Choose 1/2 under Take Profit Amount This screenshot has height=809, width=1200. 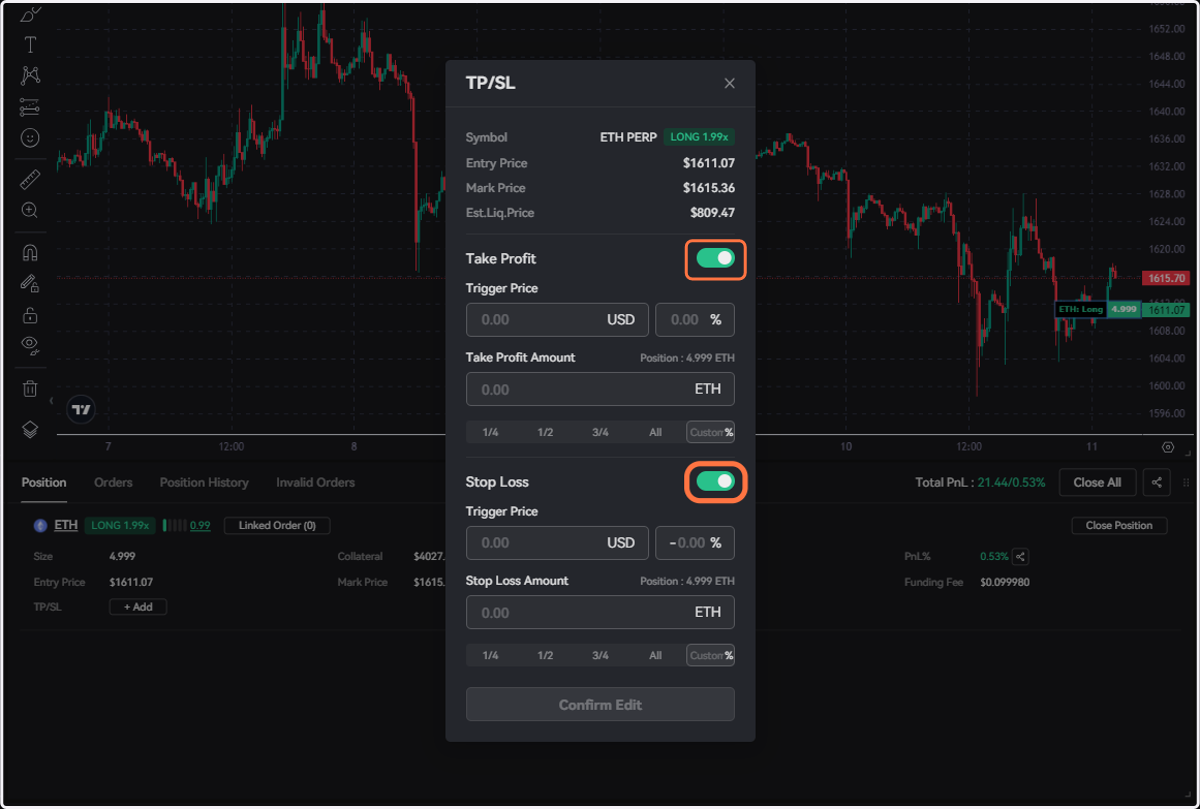tap(545, 432)
